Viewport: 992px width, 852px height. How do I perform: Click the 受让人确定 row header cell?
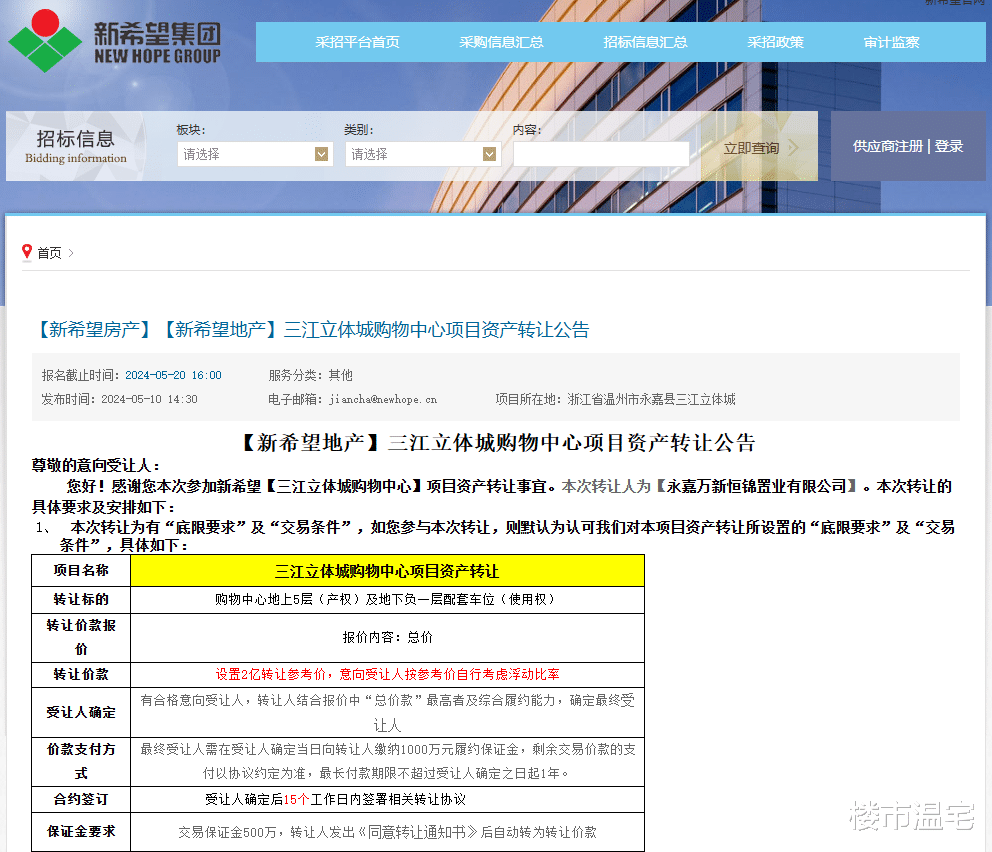pyautogui.click(x=81, y=713)
